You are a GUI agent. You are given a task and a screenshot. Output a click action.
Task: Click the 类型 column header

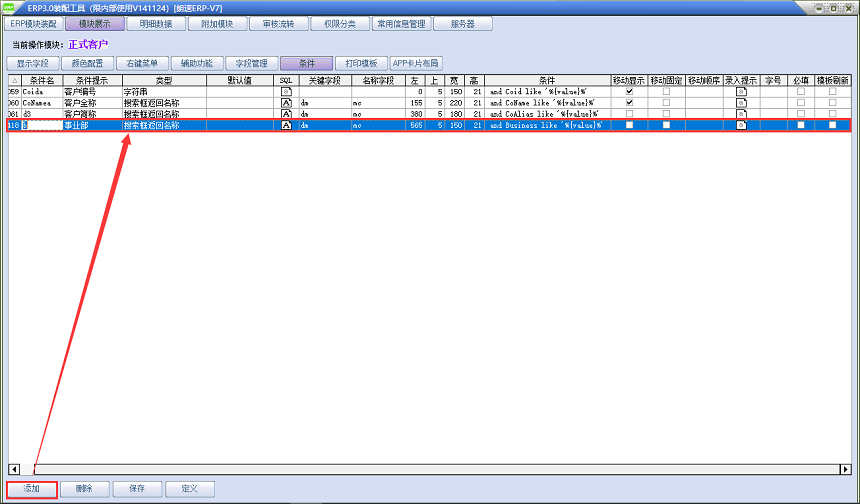pos(164,80)
